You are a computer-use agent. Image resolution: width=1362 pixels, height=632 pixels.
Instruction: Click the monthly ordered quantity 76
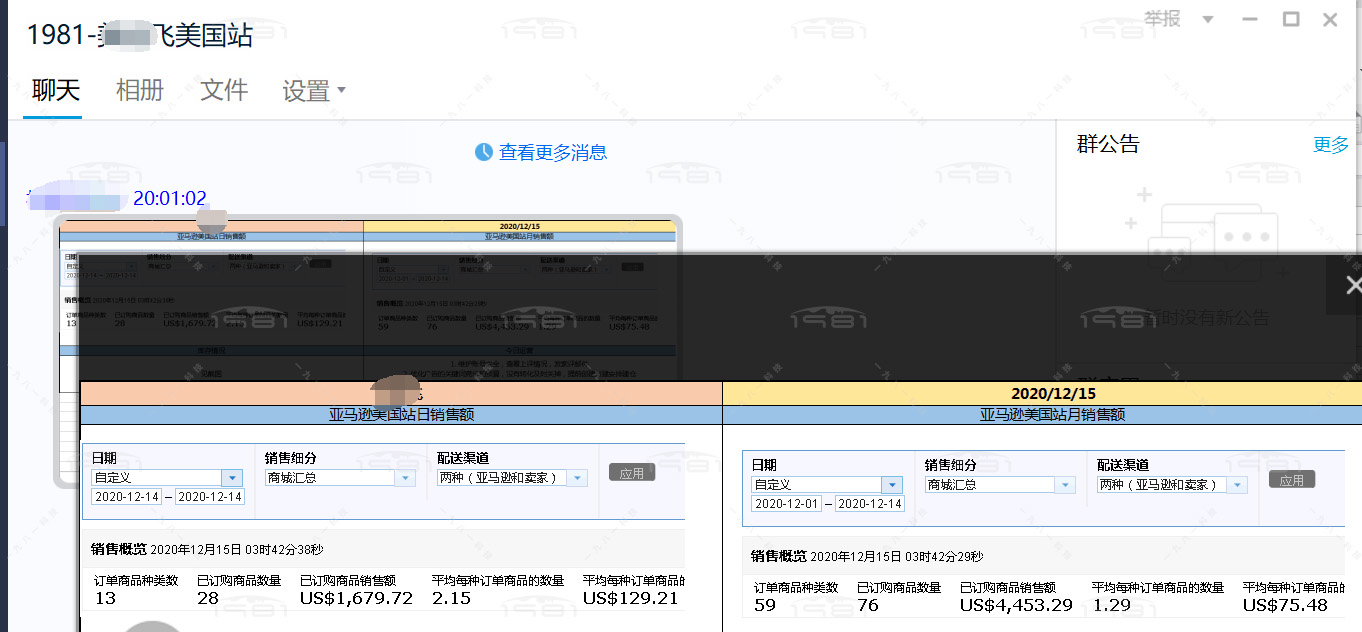click(869, 606)
